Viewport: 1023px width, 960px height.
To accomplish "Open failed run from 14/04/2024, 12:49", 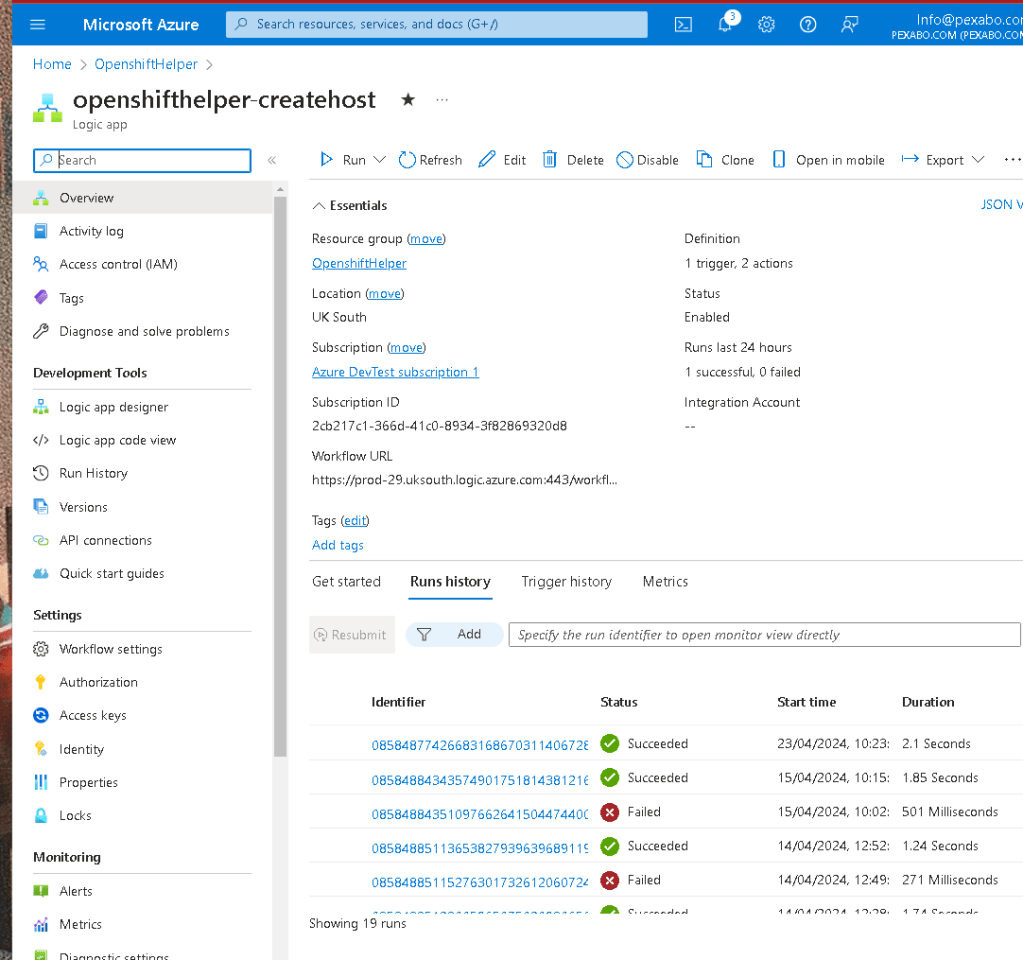I will tap(480, 881).
